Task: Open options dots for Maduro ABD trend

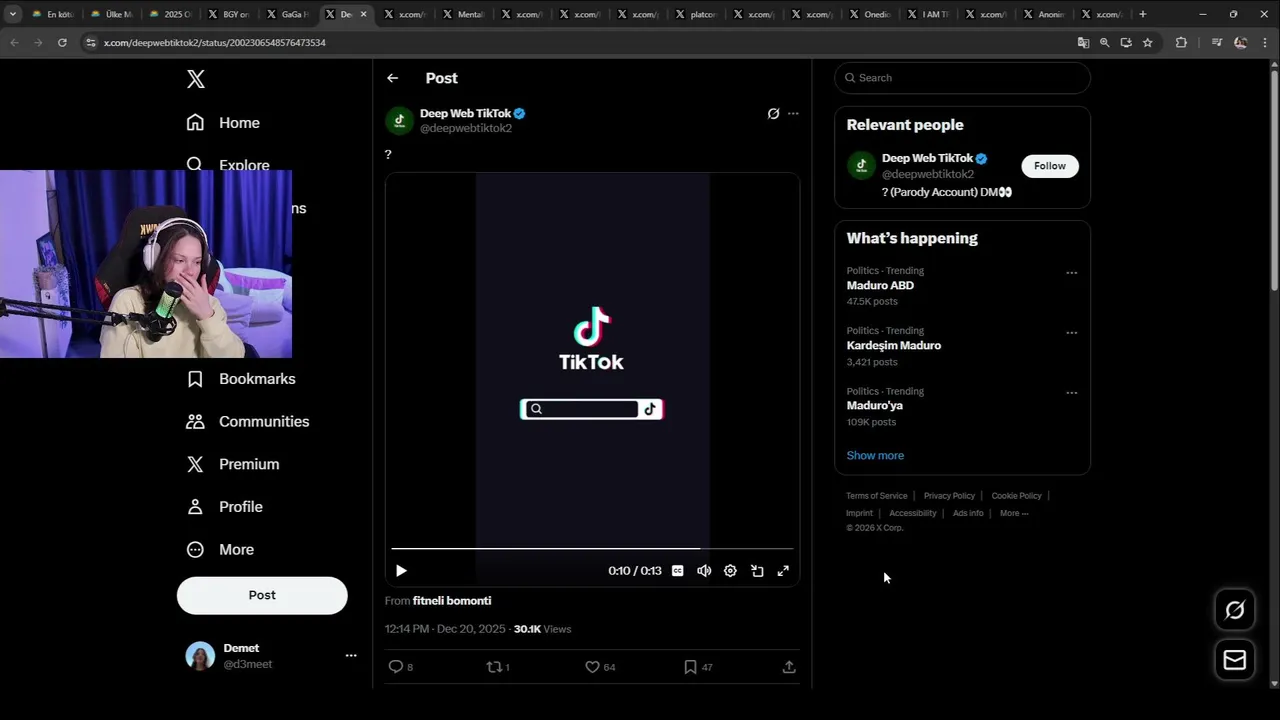Action: tap(1071, 273)
